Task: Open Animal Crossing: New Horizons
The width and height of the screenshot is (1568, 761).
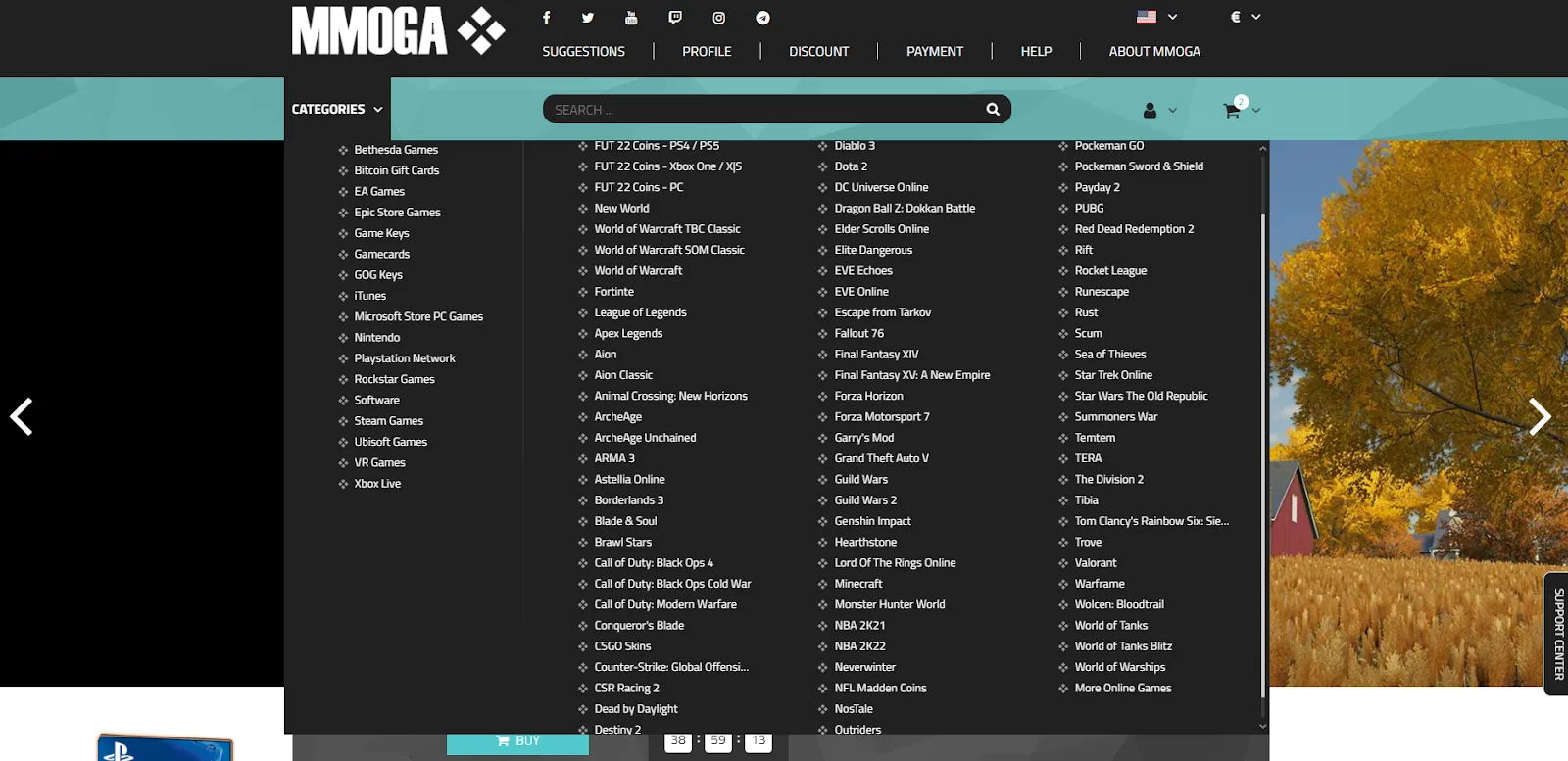Action: coord(670,396)
